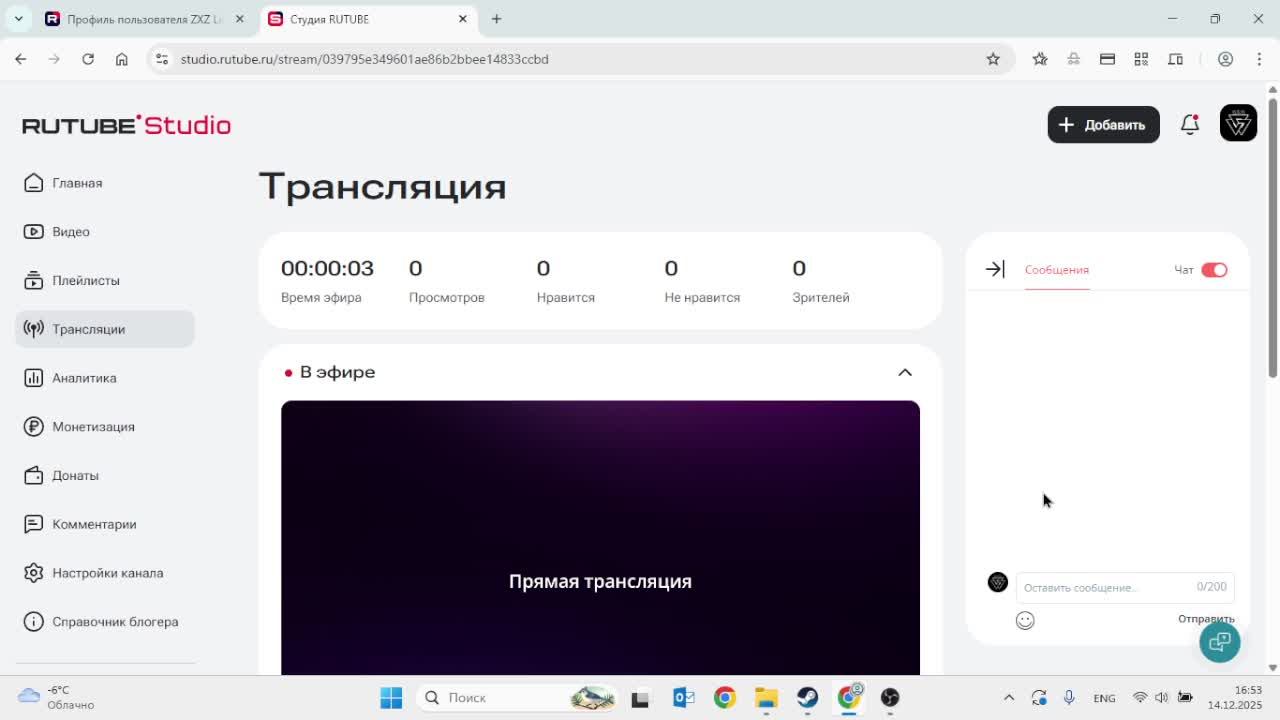The height and width of the screenshot is (720, 1280).
Task: Click the Прямая трансляция preview
Action: coord(600,538)
